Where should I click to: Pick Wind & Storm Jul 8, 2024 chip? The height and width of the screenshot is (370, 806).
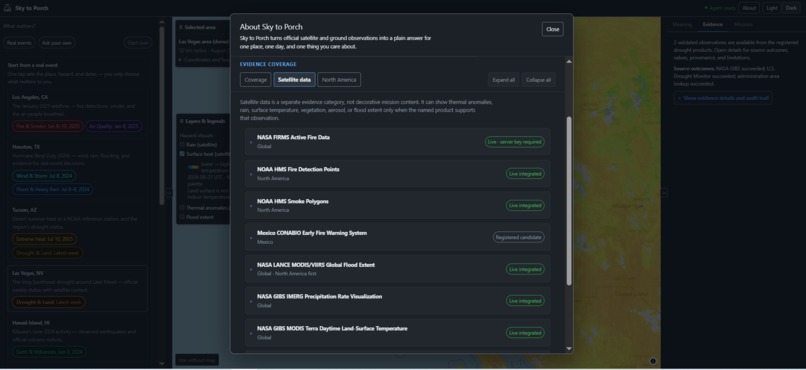44,176
